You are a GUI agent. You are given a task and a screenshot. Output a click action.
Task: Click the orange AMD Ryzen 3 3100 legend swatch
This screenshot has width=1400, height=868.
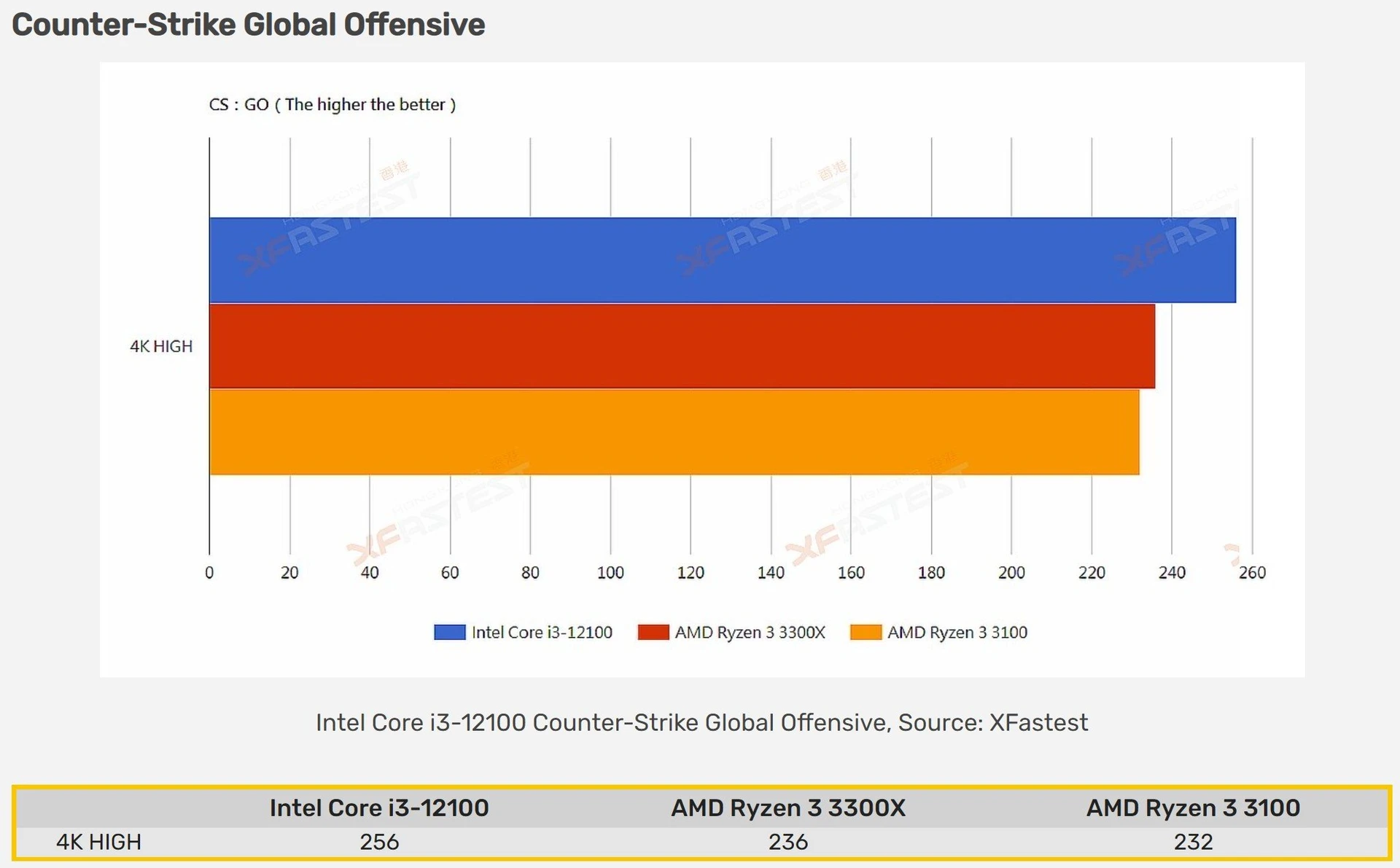point(866,632)
